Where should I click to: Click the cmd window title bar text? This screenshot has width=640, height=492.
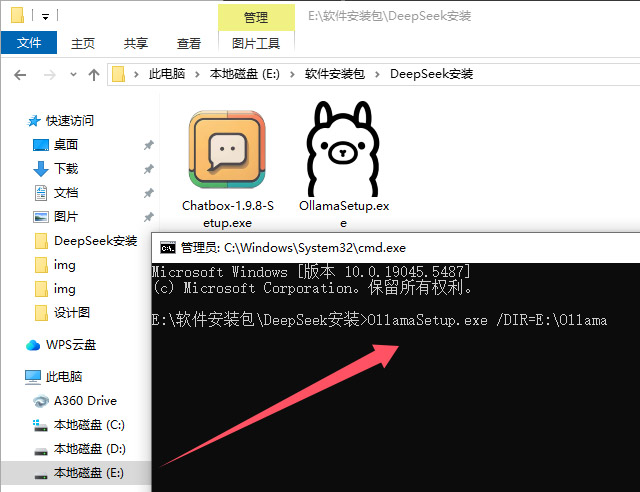293,248
